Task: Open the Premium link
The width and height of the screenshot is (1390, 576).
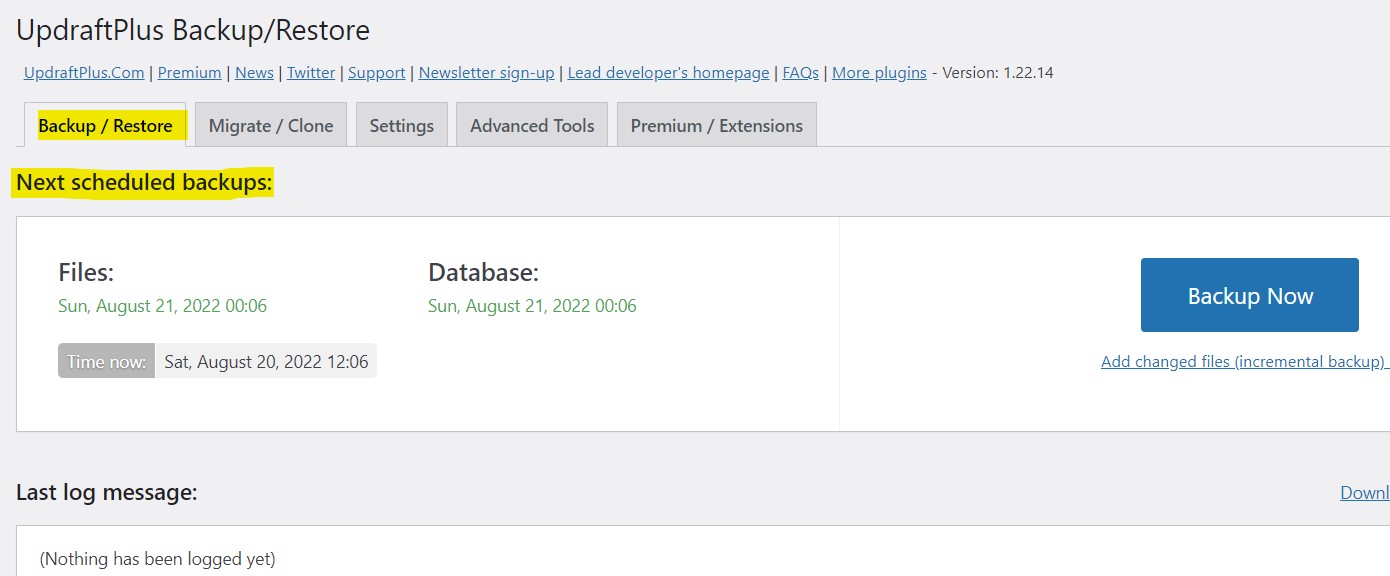Action: point(189,72)
